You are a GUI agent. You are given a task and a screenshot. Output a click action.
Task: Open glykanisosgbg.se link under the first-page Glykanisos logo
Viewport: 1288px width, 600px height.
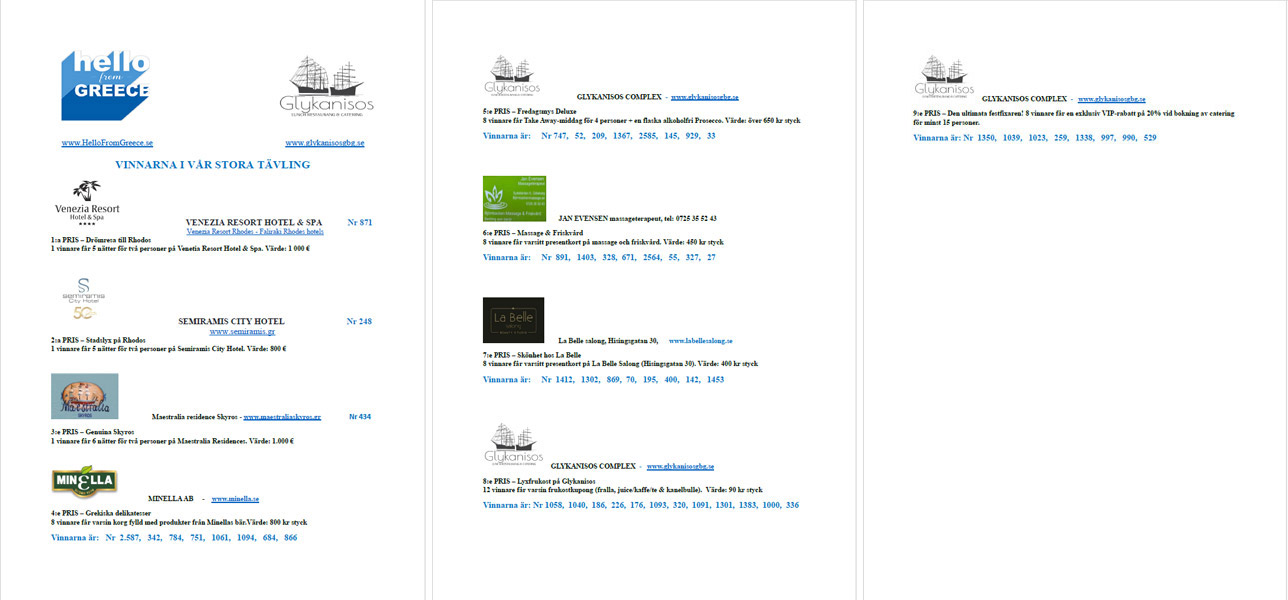coord(327,143)
